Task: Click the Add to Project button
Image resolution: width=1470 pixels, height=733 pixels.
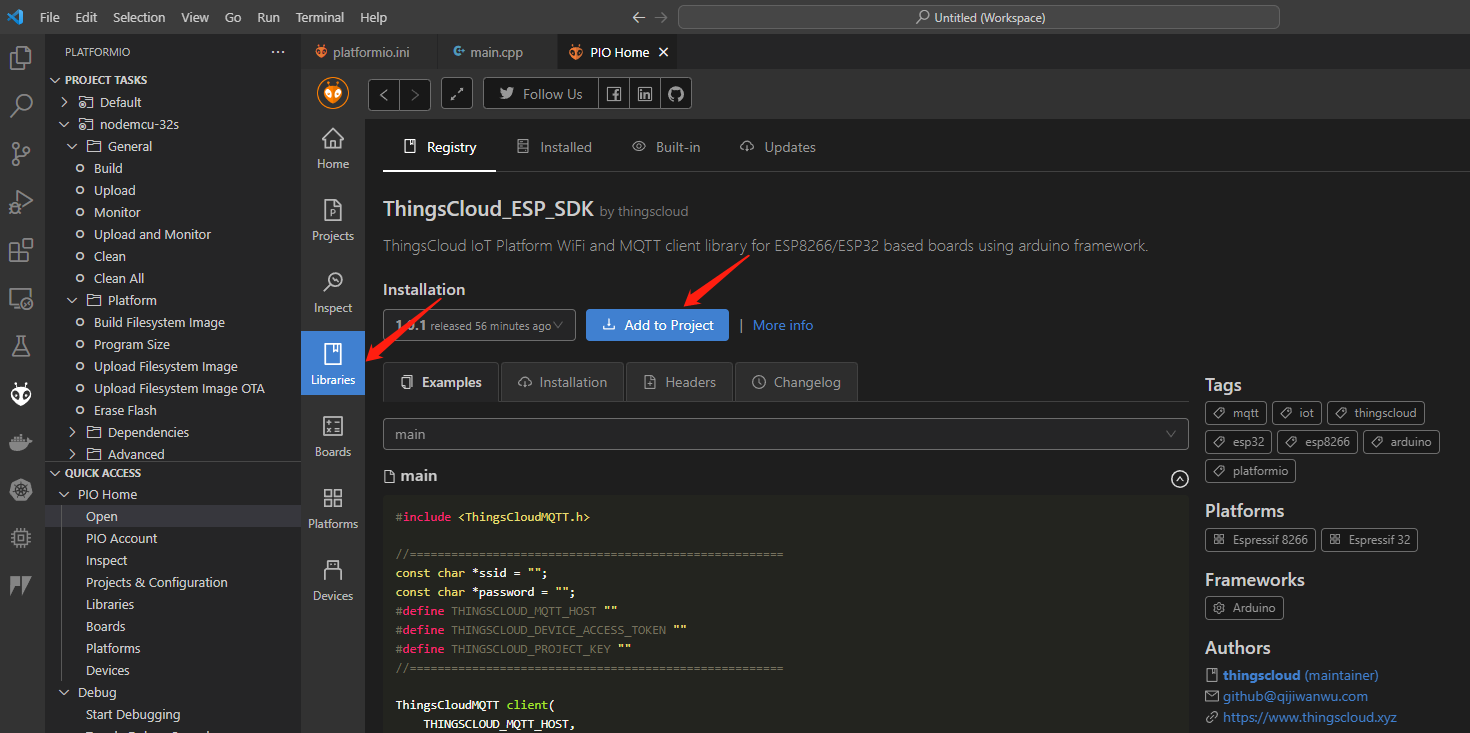Action: pos(657,325)
